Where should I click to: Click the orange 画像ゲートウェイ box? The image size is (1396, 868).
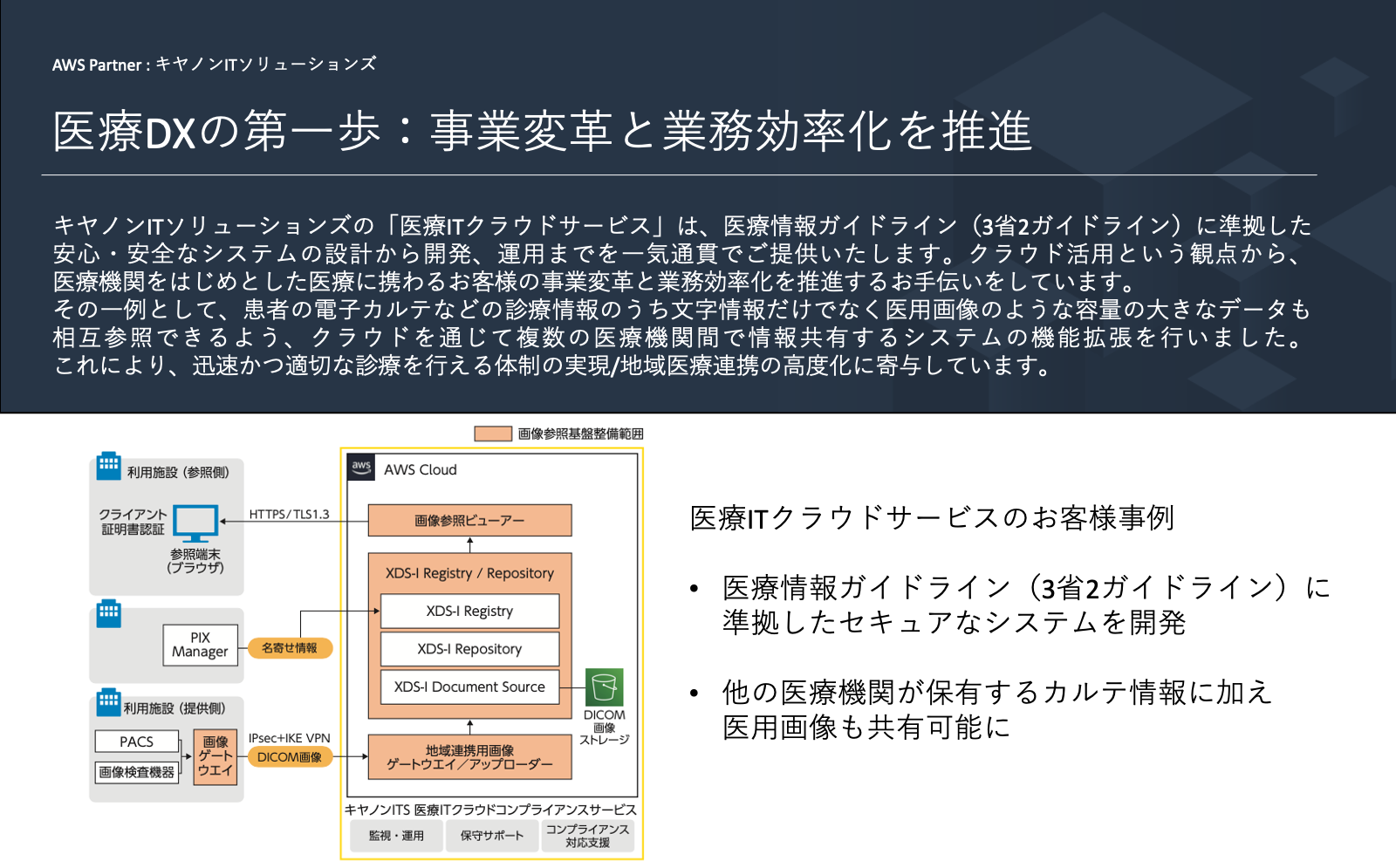pyautogui.click(x=216, y=756)
